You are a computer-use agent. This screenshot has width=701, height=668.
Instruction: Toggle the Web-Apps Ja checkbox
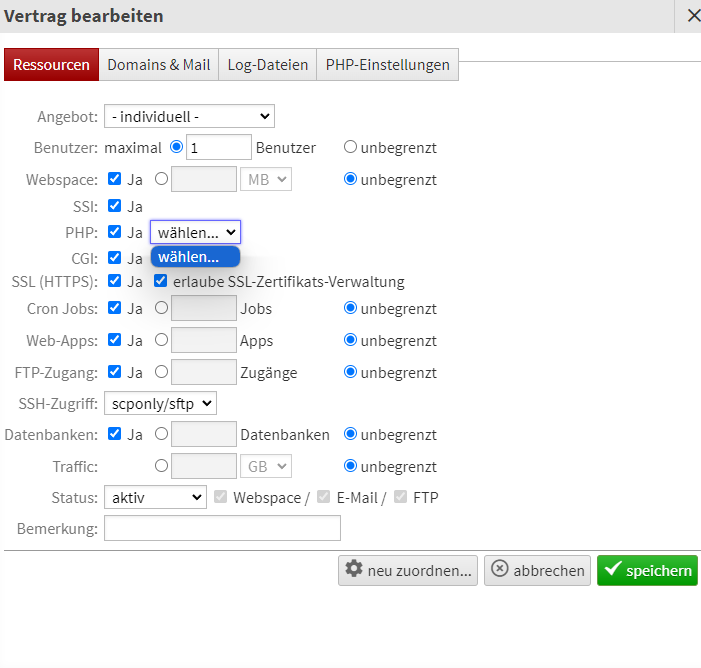(114, 340)
